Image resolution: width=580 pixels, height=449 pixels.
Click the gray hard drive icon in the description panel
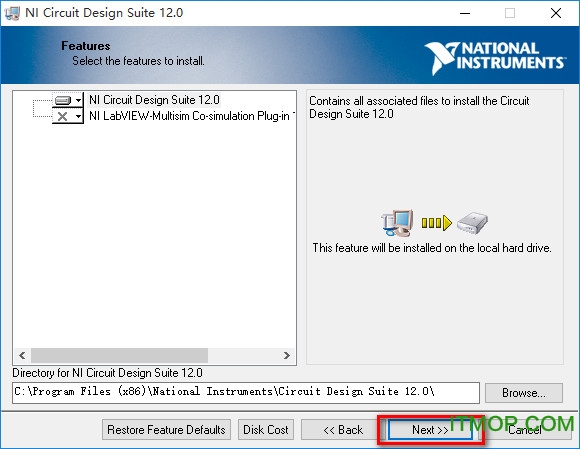click(x=472, y=223)
